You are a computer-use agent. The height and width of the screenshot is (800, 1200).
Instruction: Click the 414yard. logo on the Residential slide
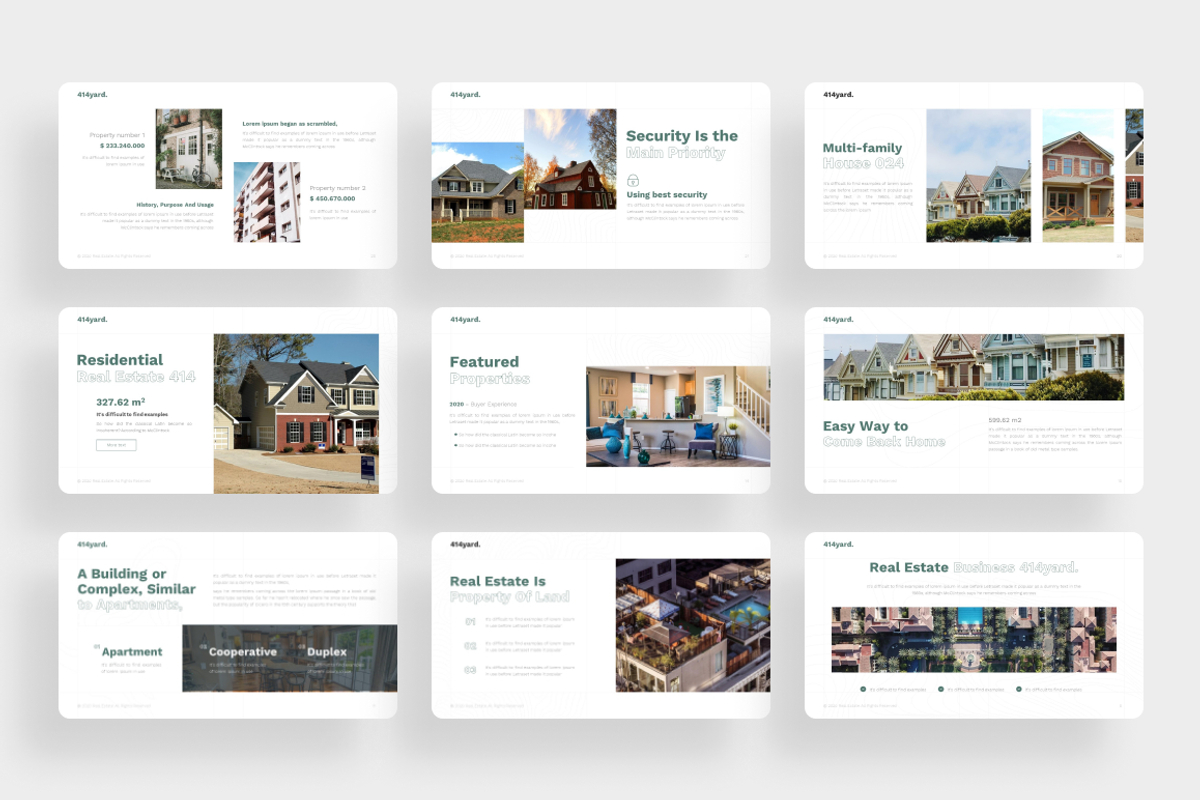[x=92, y=320]
